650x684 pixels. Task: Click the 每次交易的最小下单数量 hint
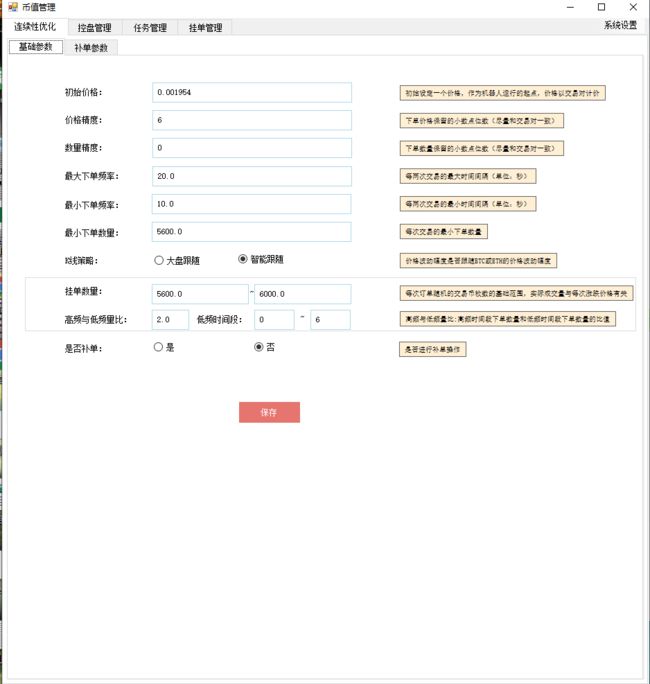click(444, 232)
